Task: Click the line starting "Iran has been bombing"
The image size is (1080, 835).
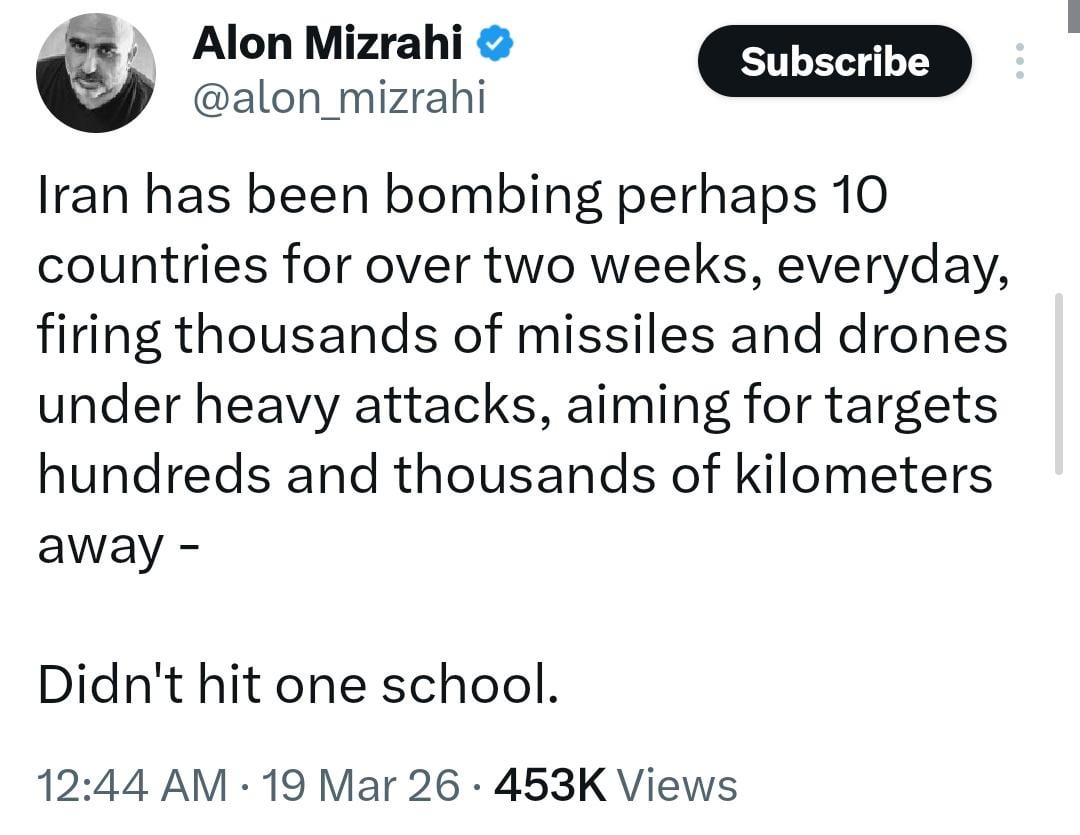Action: coord(462,197)
